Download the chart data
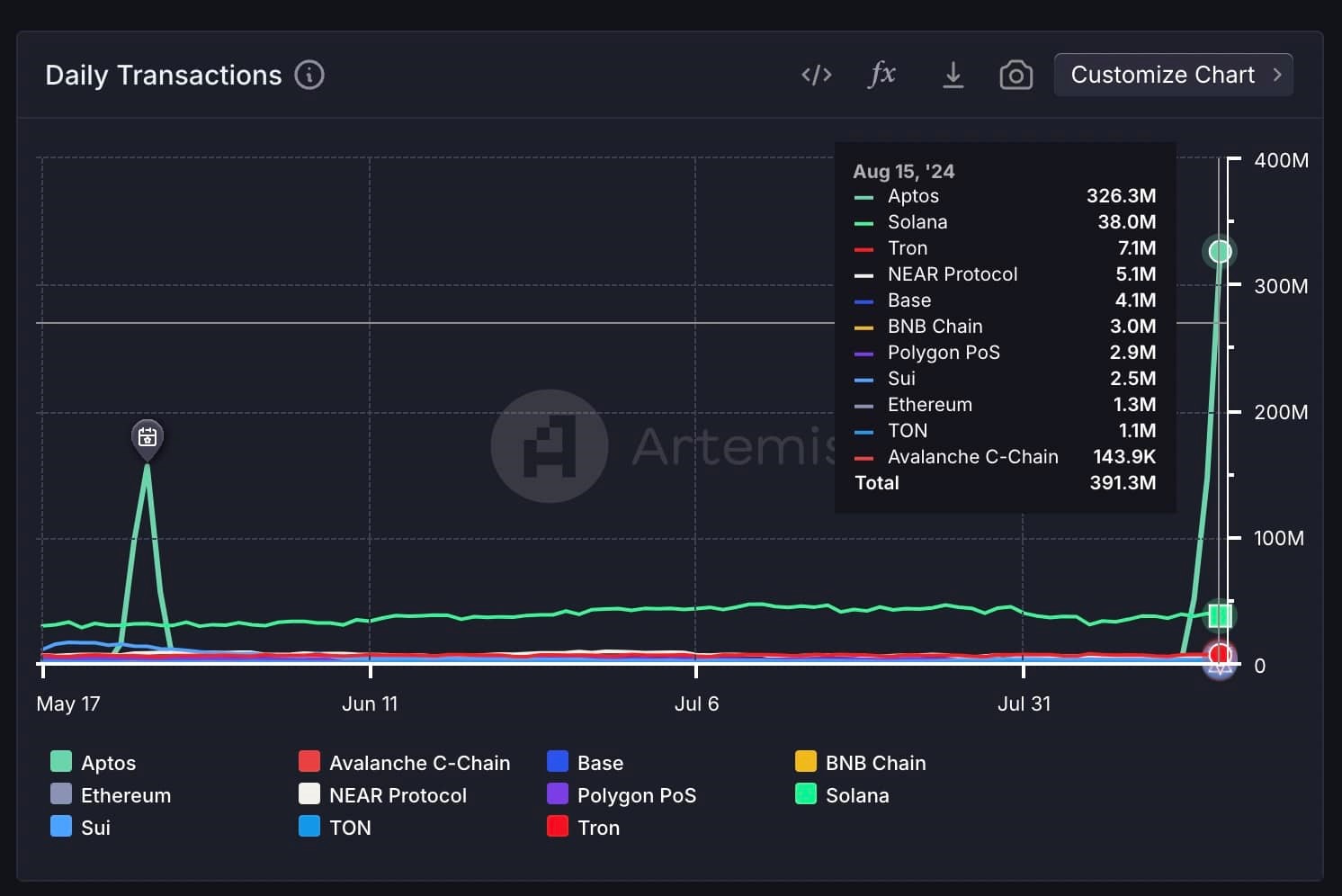 point(953,75)
